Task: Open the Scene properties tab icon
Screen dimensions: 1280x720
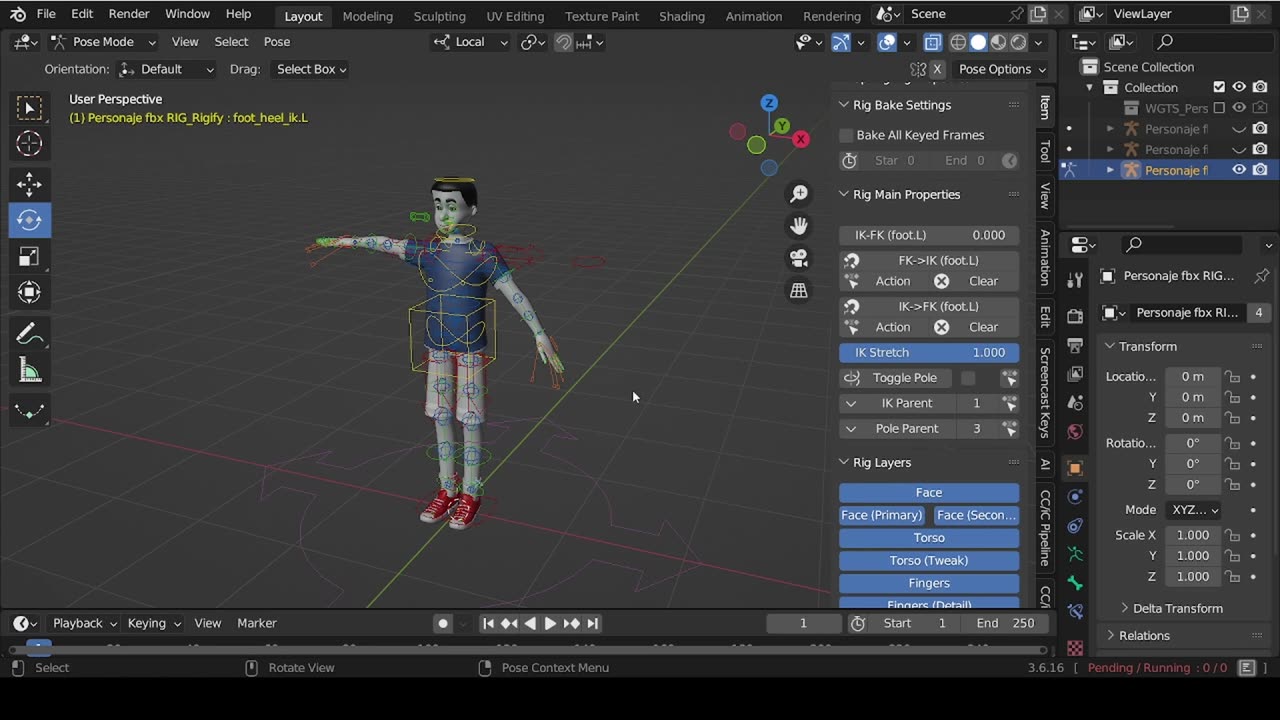Action: [1075, 402]
